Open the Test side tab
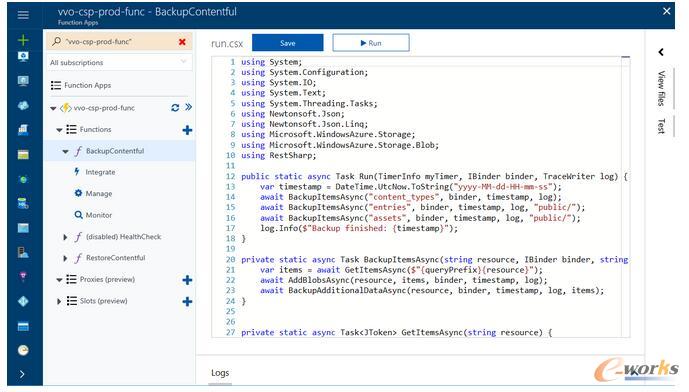 tap(661, 126)
